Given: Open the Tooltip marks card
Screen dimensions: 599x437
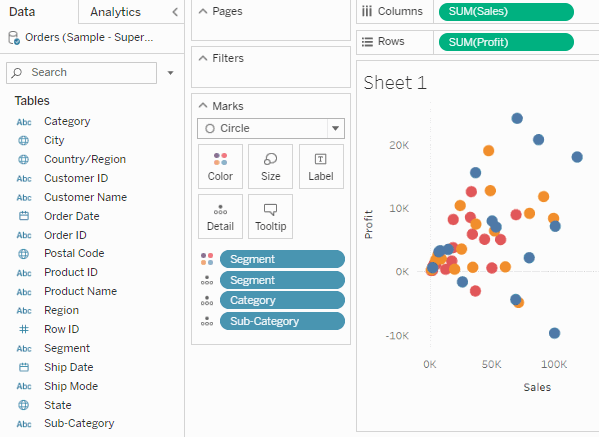Looking at the screenshot, I should point(270,217).
